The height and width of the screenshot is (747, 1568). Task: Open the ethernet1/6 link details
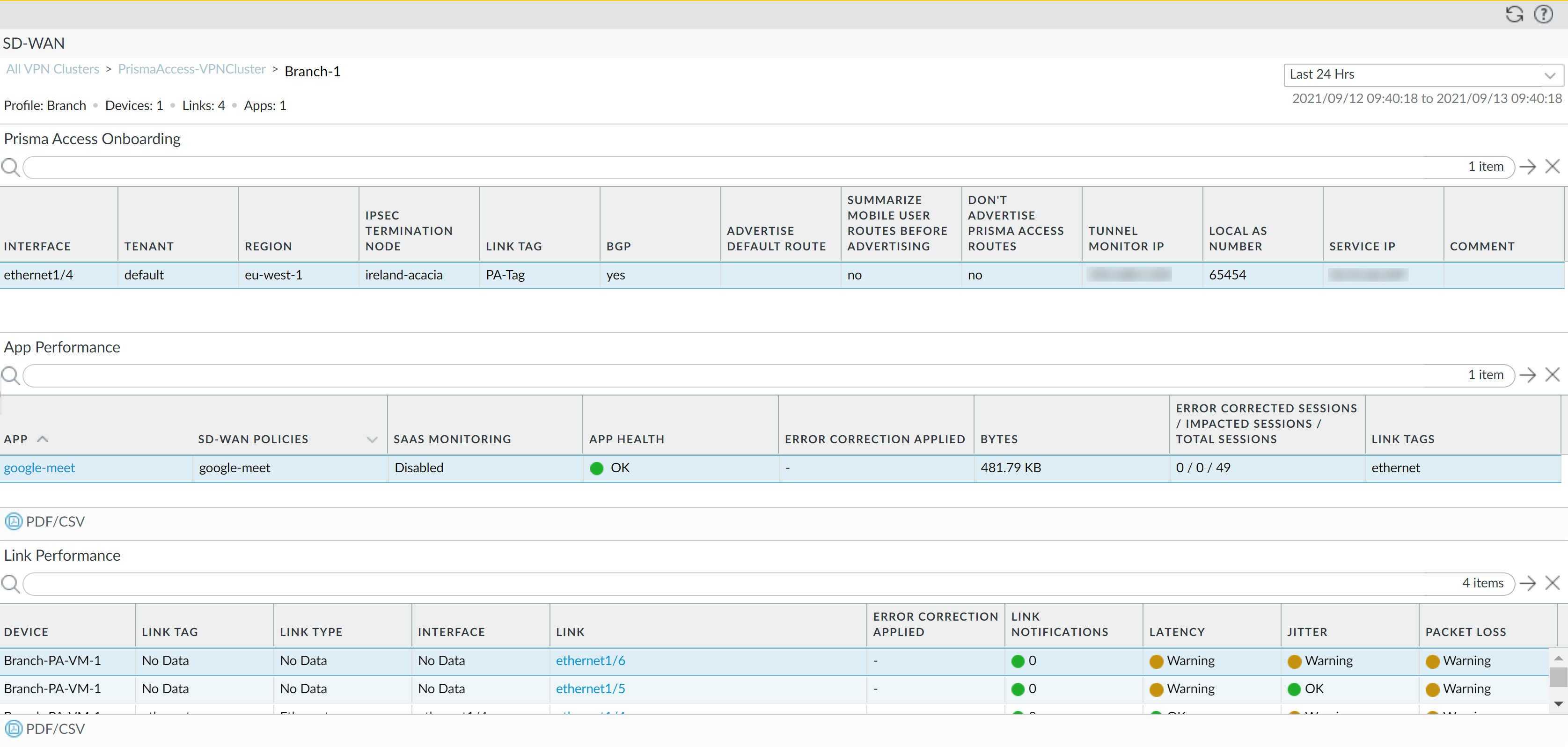click(x=590, y=660)
